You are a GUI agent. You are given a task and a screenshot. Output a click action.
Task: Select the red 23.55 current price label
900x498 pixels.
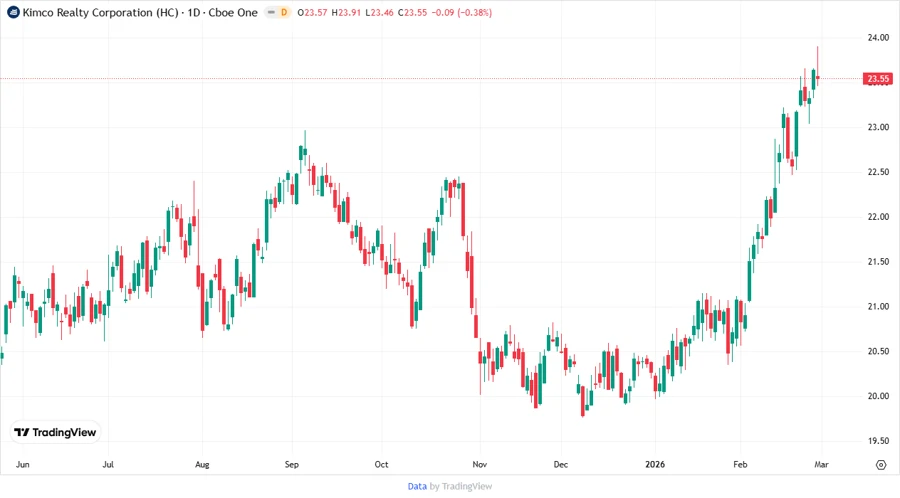click(x=878, y=79)
